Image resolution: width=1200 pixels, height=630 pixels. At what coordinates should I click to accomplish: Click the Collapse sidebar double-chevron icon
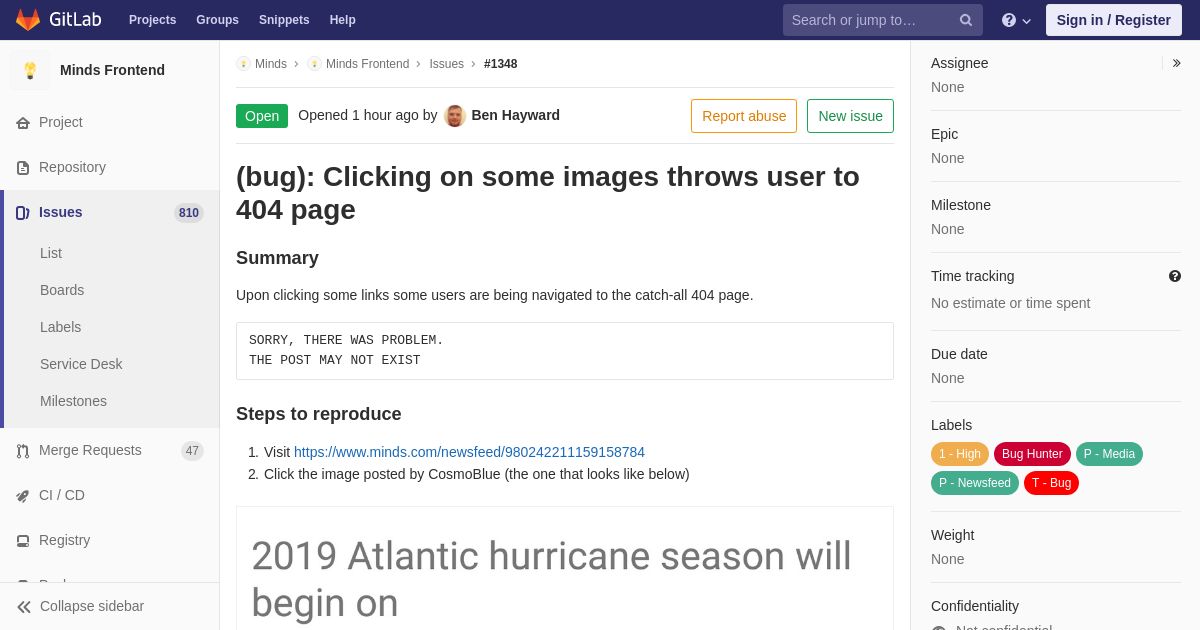[24, 607]
